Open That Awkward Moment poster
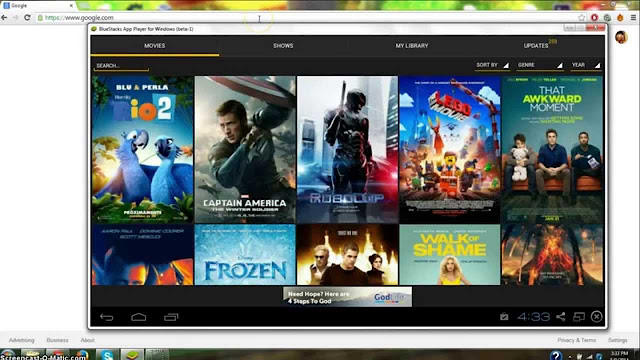The height and width of the screenshot is (360, 640). pyautogui.click(x=552, y=149)
